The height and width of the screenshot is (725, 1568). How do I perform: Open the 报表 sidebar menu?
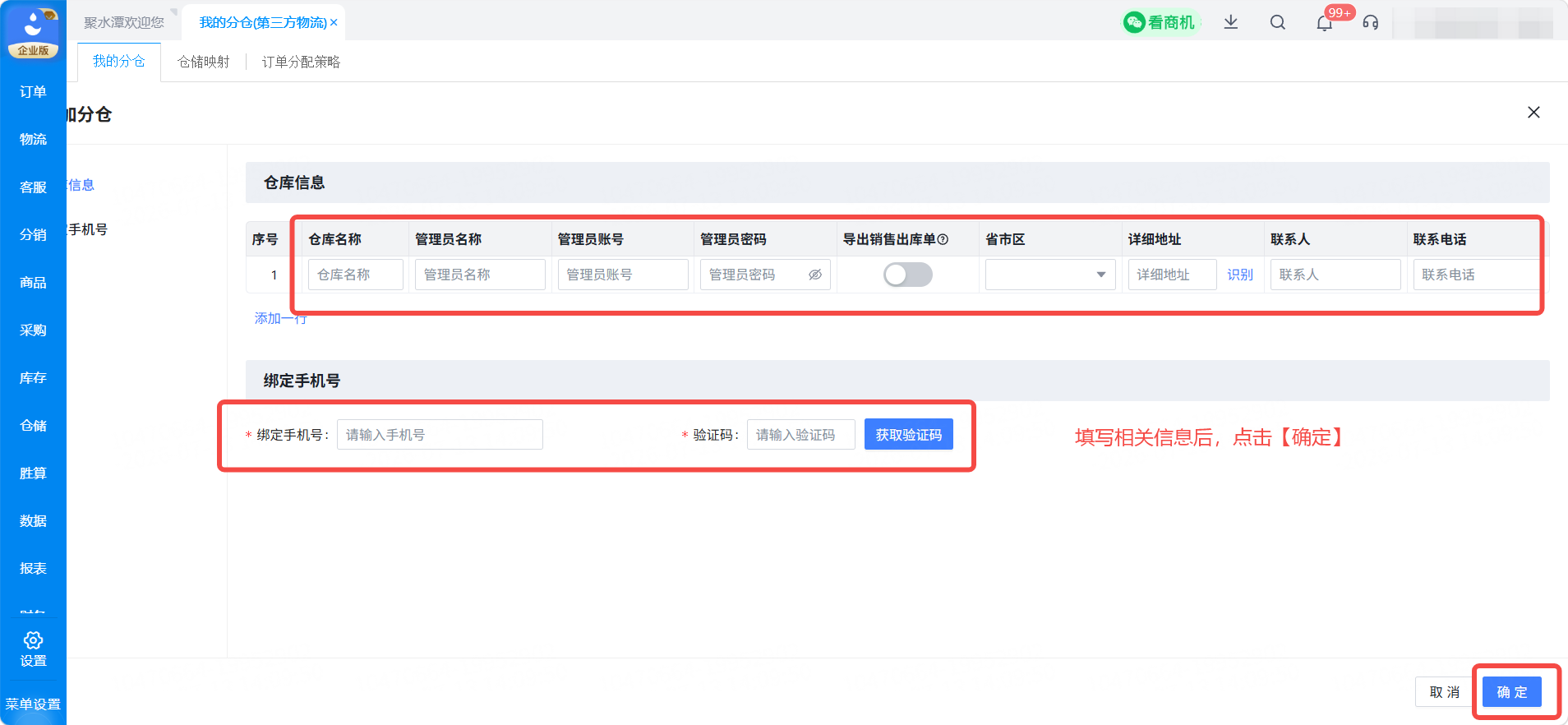tap(33, 569)
